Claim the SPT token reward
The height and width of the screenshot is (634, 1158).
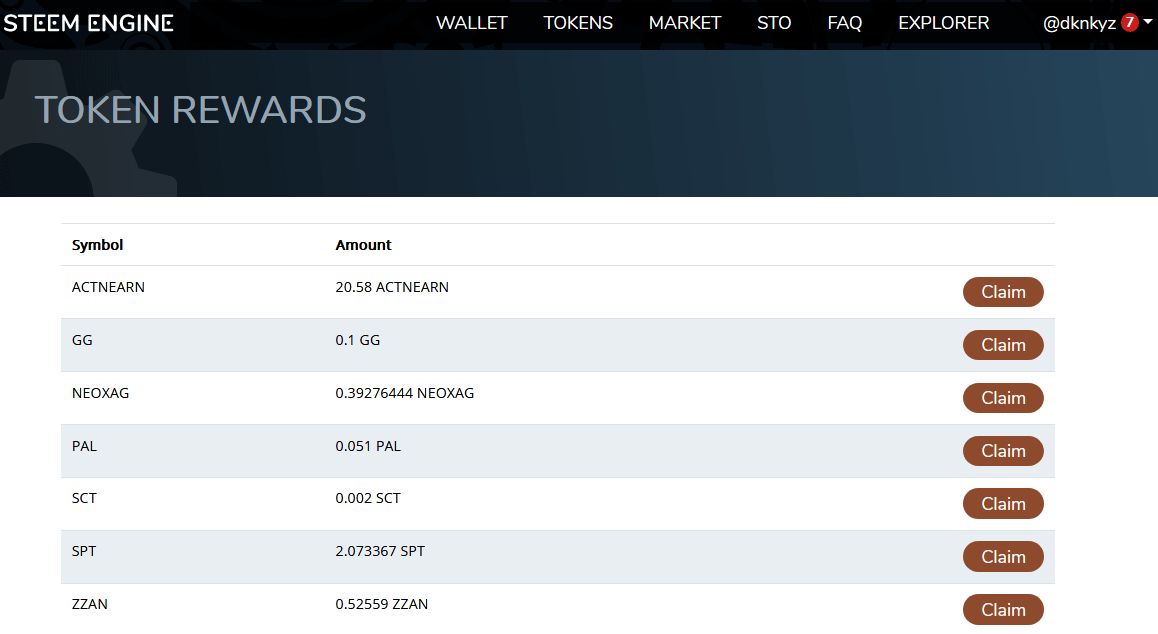(1003, 556)
